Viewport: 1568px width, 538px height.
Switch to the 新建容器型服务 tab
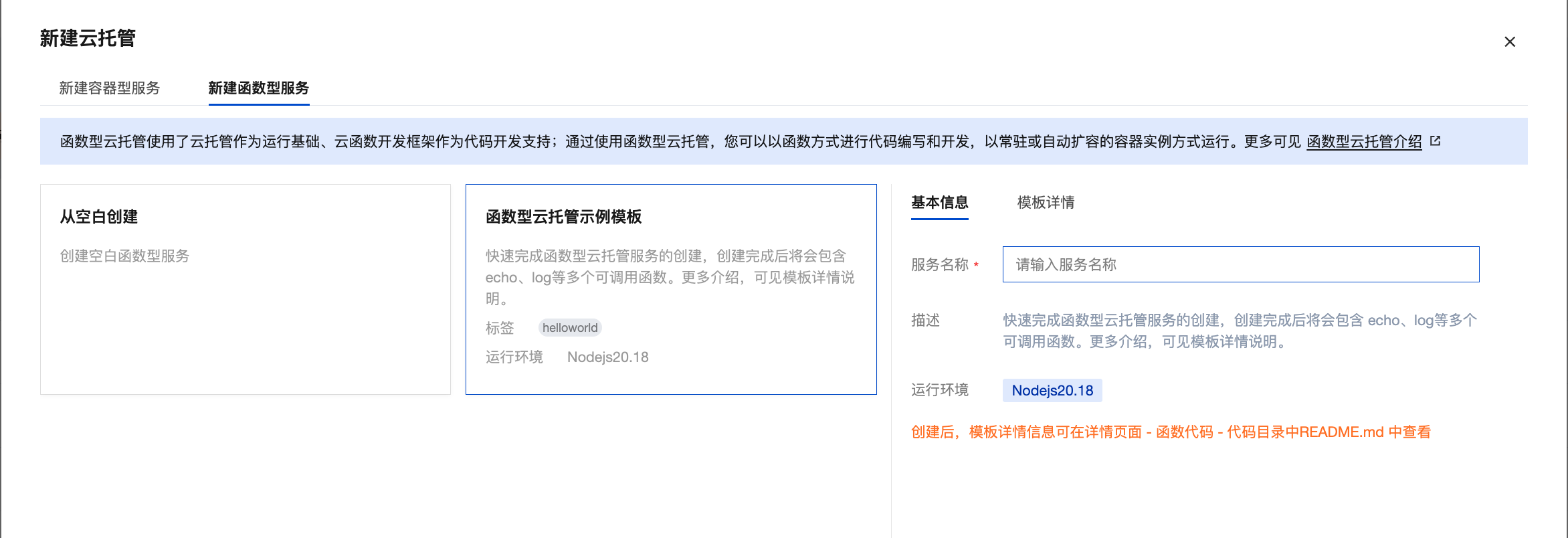110,88
